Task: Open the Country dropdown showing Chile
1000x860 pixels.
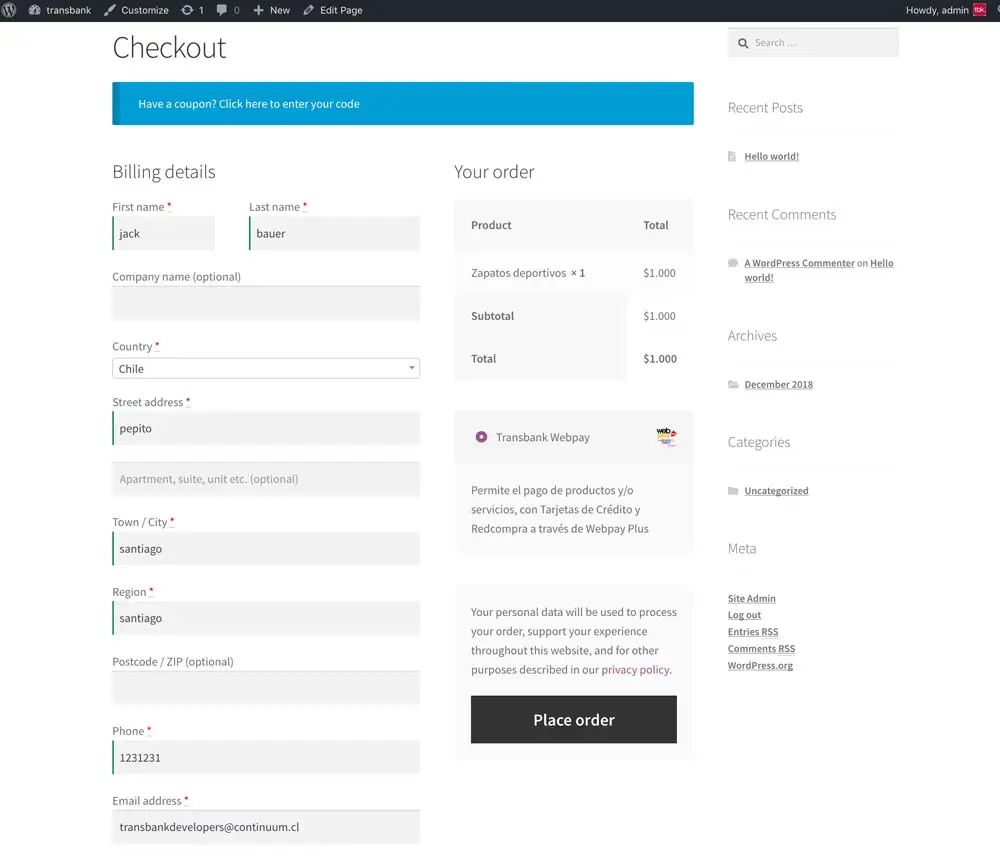Action: click(266, 369)
